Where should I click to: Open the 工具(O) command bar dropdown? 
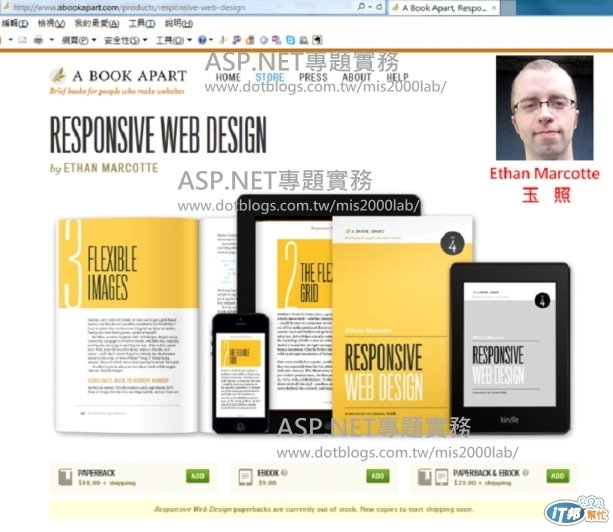click(x=174, y=40)
